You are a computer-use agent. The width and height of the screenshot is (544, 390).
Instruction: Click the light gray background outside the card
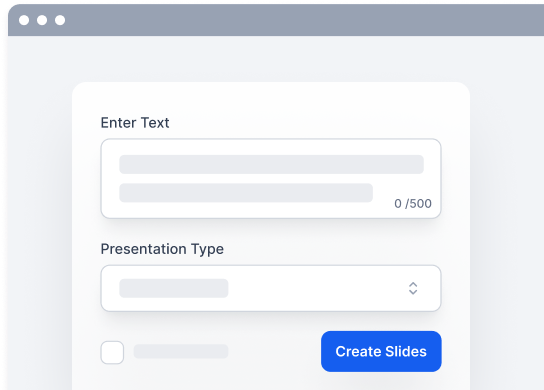point(507,208)
